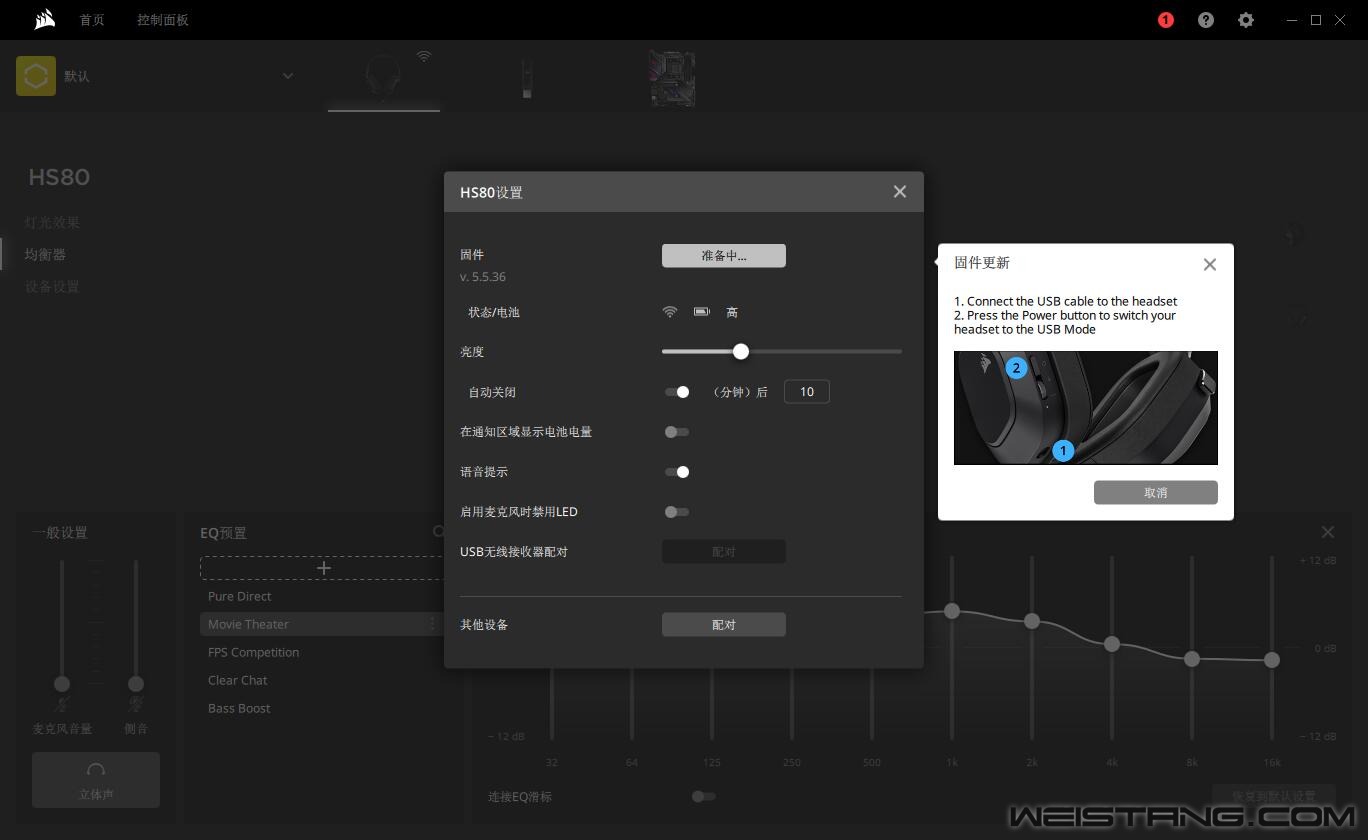
Task: Click the 麦克风音量 slider handle
Action: [62, 684]
